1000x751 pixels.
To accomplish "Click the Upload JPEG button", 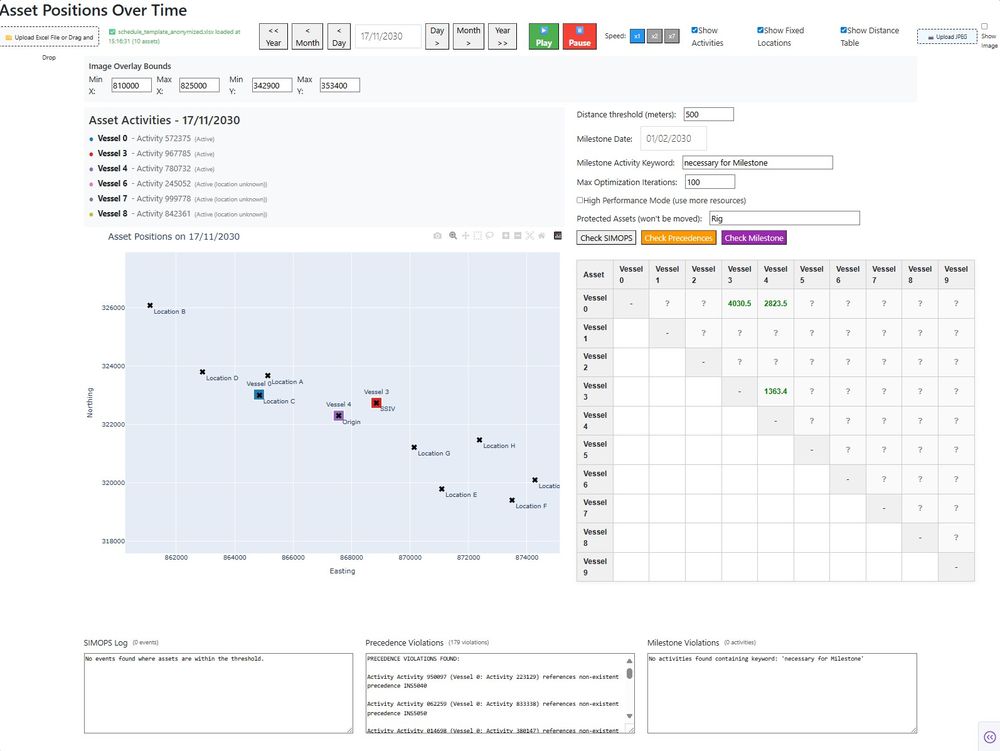I will click(947, 37).
